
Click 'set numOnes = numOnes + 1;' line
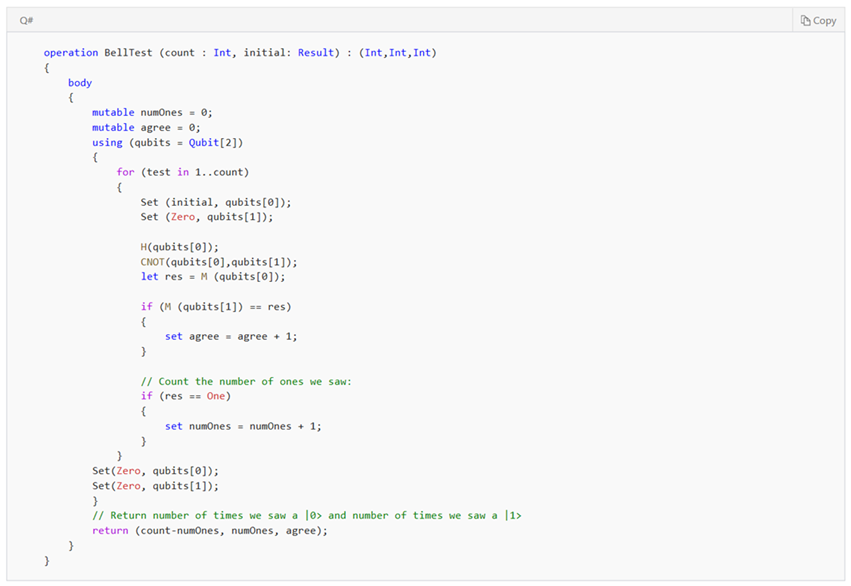click(243, 426)
